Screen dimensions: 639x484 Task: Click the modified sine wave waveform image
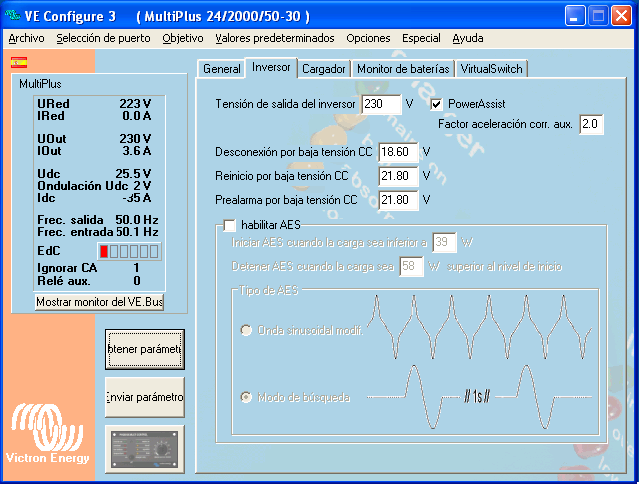click(479, 327)
